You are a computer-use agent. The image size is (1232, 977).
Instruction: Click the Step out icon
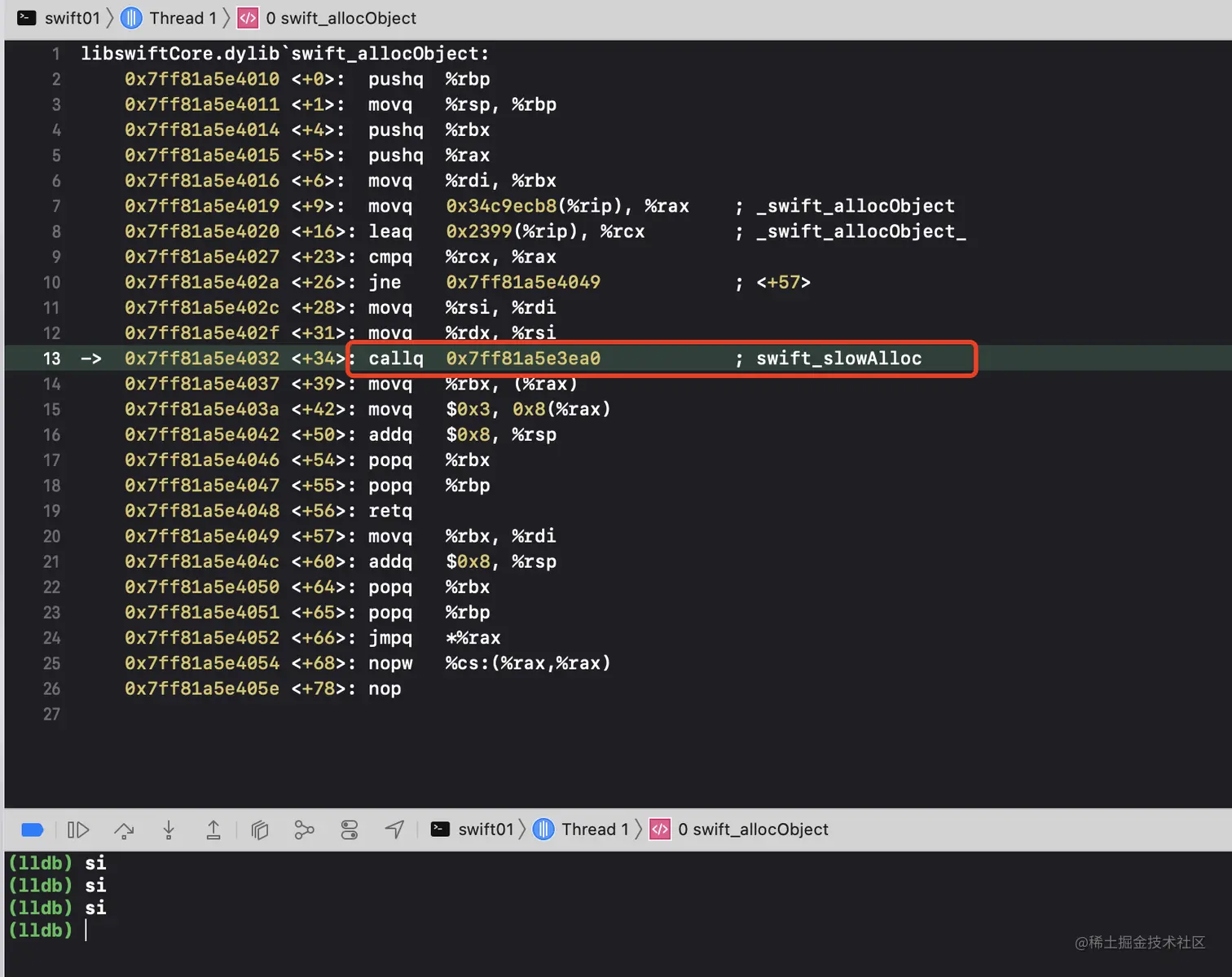coord(213,830)
